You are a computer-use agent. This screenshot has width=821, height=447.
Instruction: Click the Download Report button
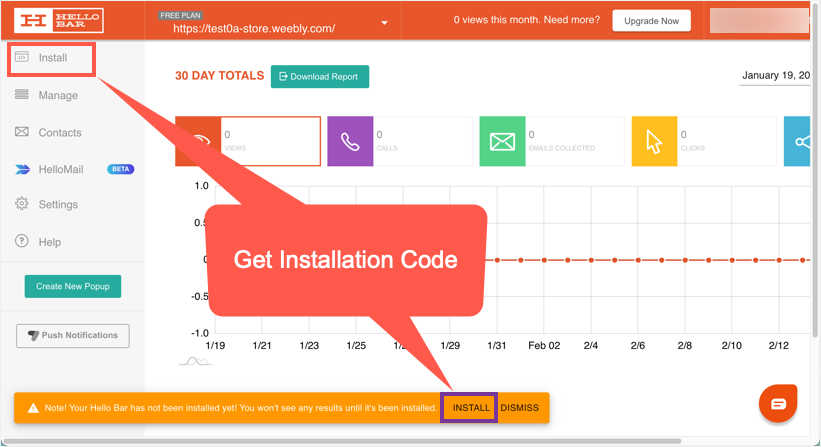point(319,76)
